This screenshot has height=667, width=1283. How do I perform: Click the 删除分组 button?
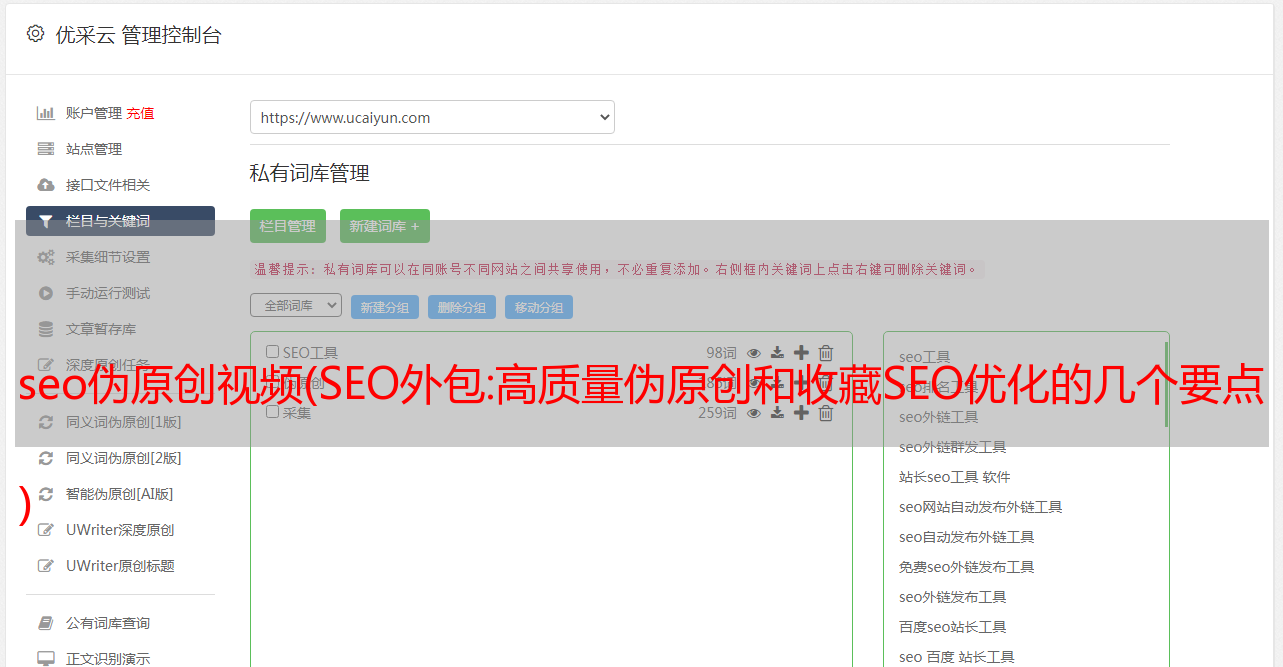462,307
